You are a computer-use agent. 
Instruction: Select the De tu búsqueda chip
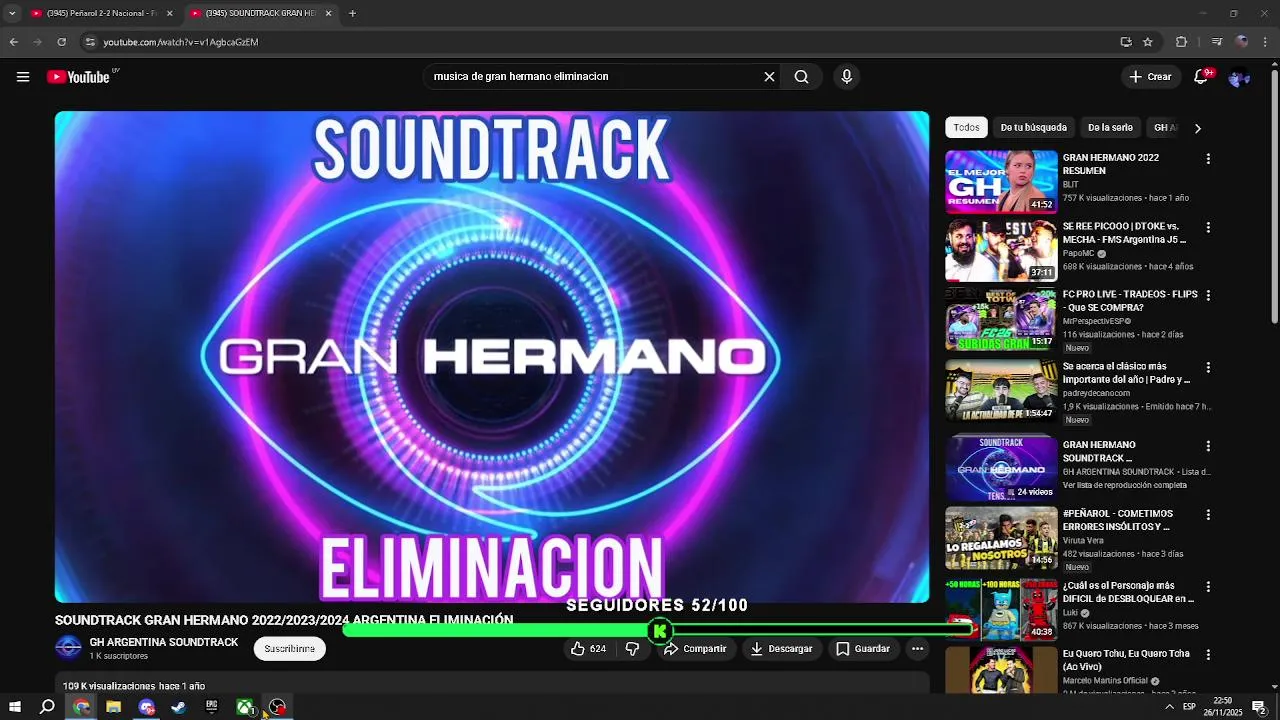[1033, 128]
